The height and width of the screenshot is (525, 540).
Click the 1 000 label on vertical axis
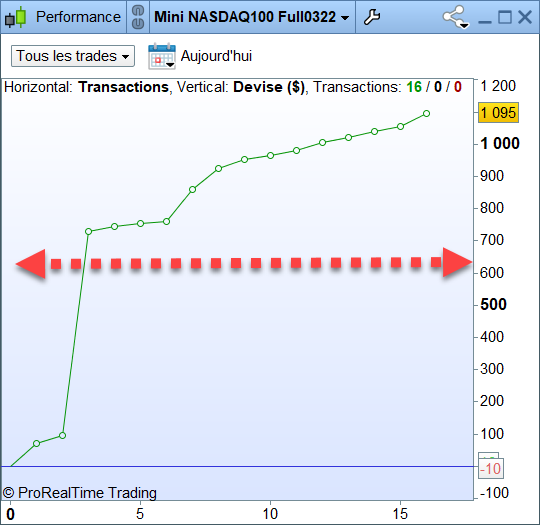500,143
